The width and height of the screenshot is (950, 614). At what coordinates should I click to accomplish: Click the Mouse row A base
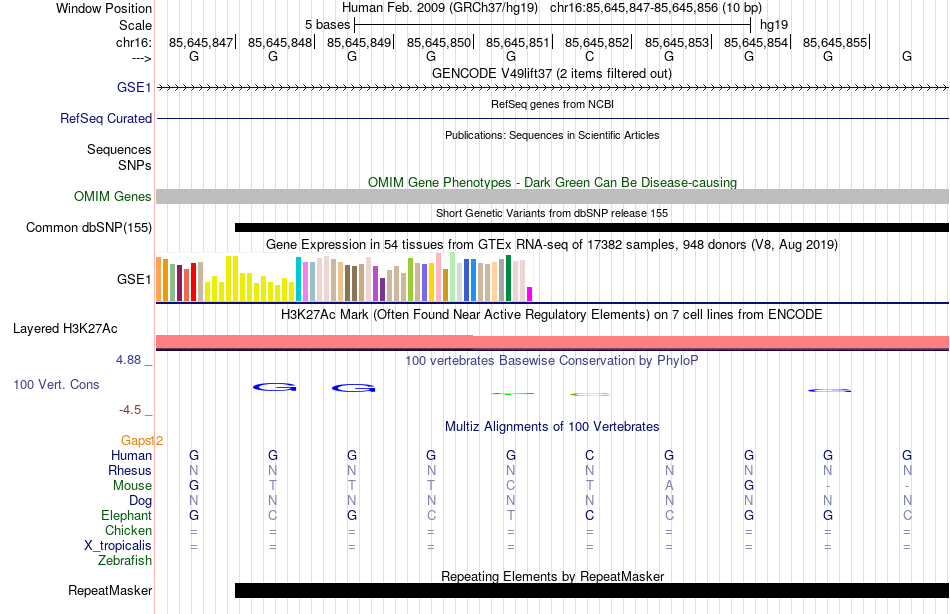coord(669,486)
